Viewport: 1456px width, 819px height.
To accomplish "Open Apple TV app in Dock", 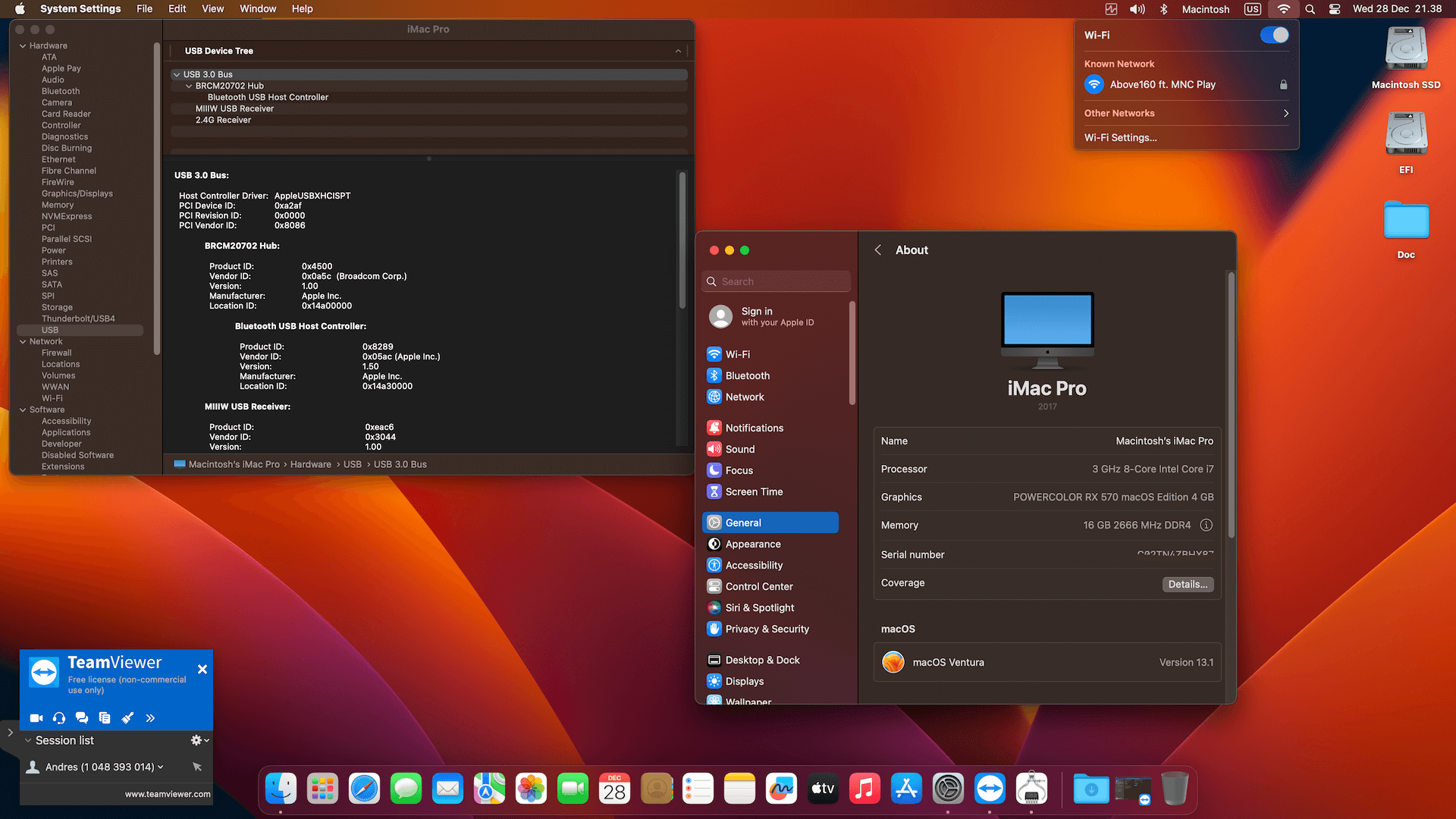I will point(824,789).
